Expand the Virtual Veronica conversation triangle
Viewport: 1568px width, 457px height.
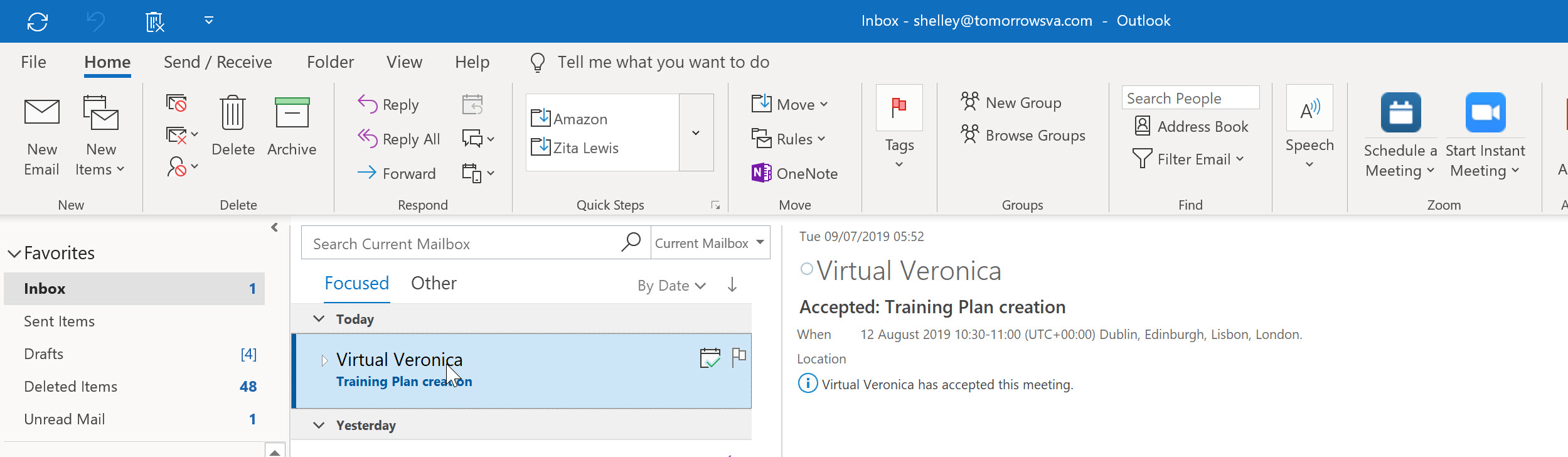coord(324,360)
